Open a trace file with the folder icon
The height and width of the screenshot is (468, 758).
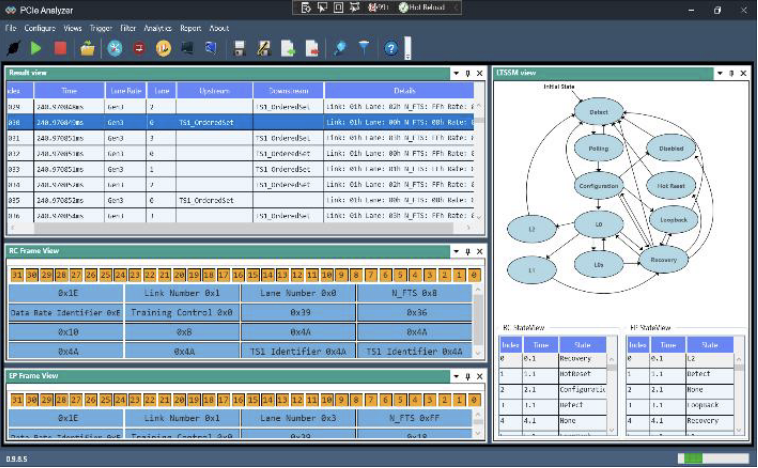click(x=88, y=48)
